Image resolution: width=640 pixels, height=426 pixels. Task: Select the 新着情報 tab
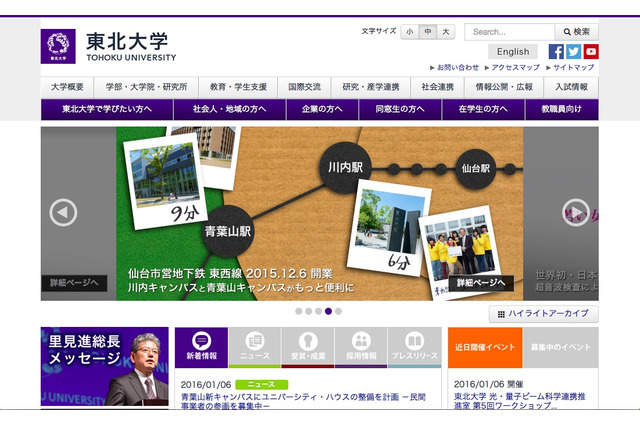tap(202, 347)
